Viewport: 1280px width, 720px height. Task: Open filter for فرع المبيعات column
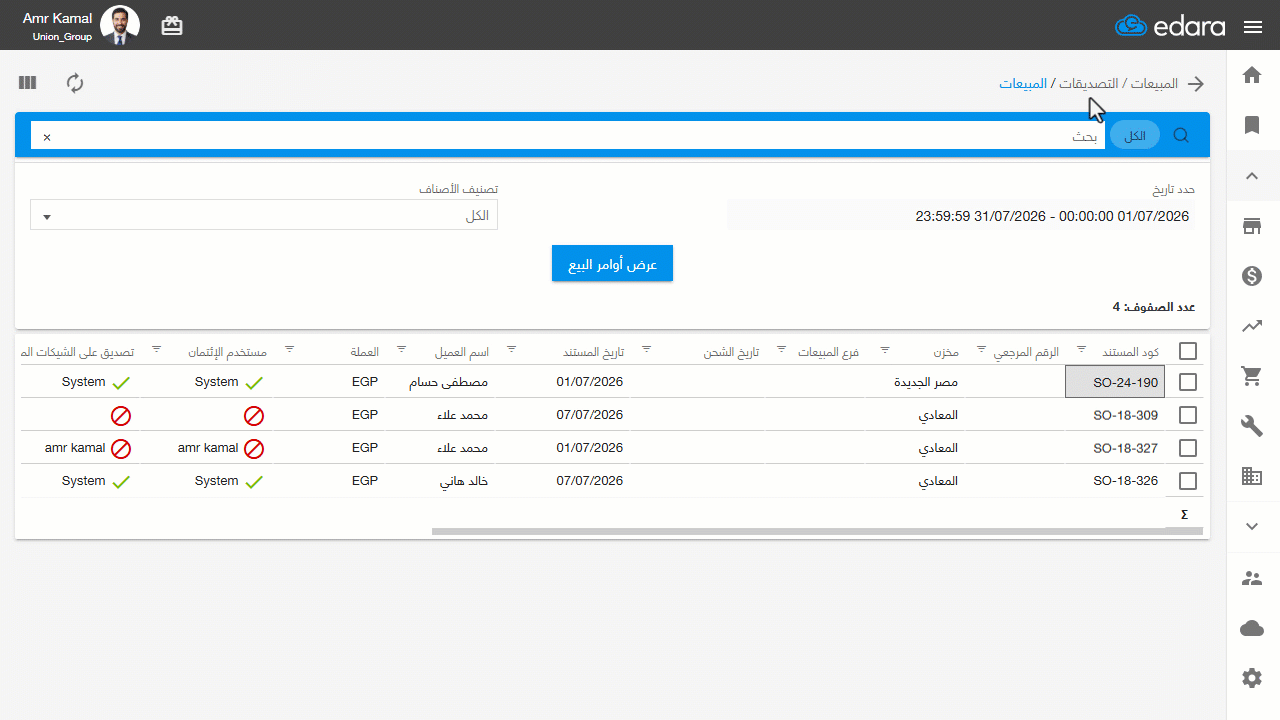tap(781, 349)
